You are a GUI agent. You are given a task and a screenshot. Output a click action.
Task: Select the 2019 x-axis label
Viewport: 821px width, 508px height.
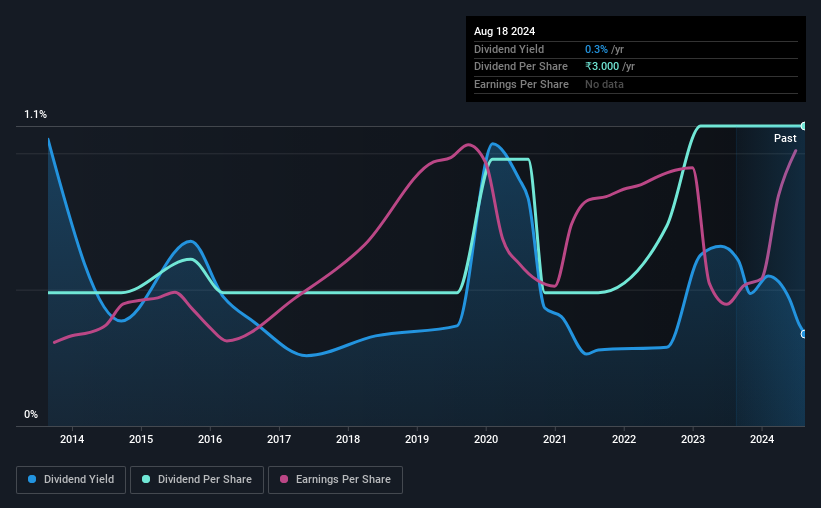coord(417,439)
